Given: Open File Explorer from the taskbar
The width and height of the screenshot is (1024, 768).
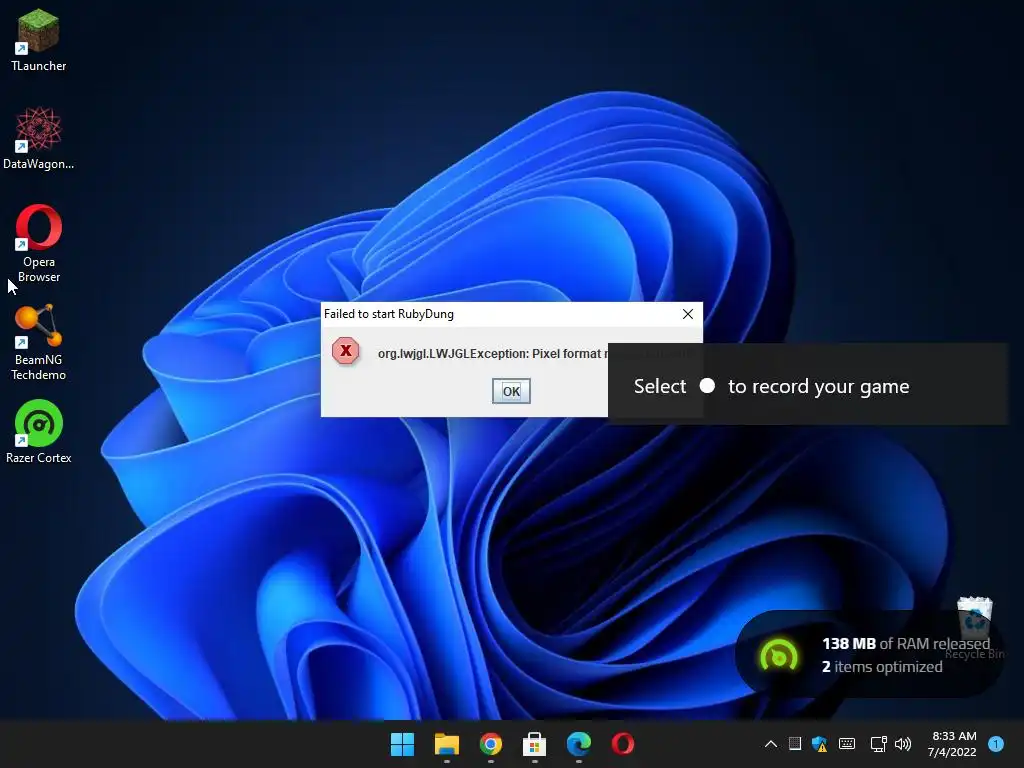Looking at the screenshot, I should coord(447,744).
